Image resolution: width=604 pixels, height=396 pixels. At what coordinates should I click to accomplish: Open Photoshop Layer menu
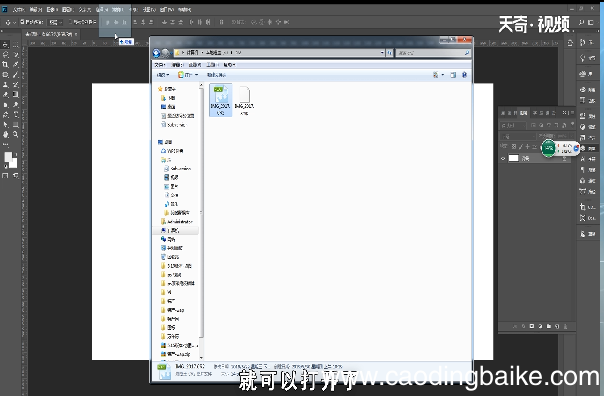(68, 10)
